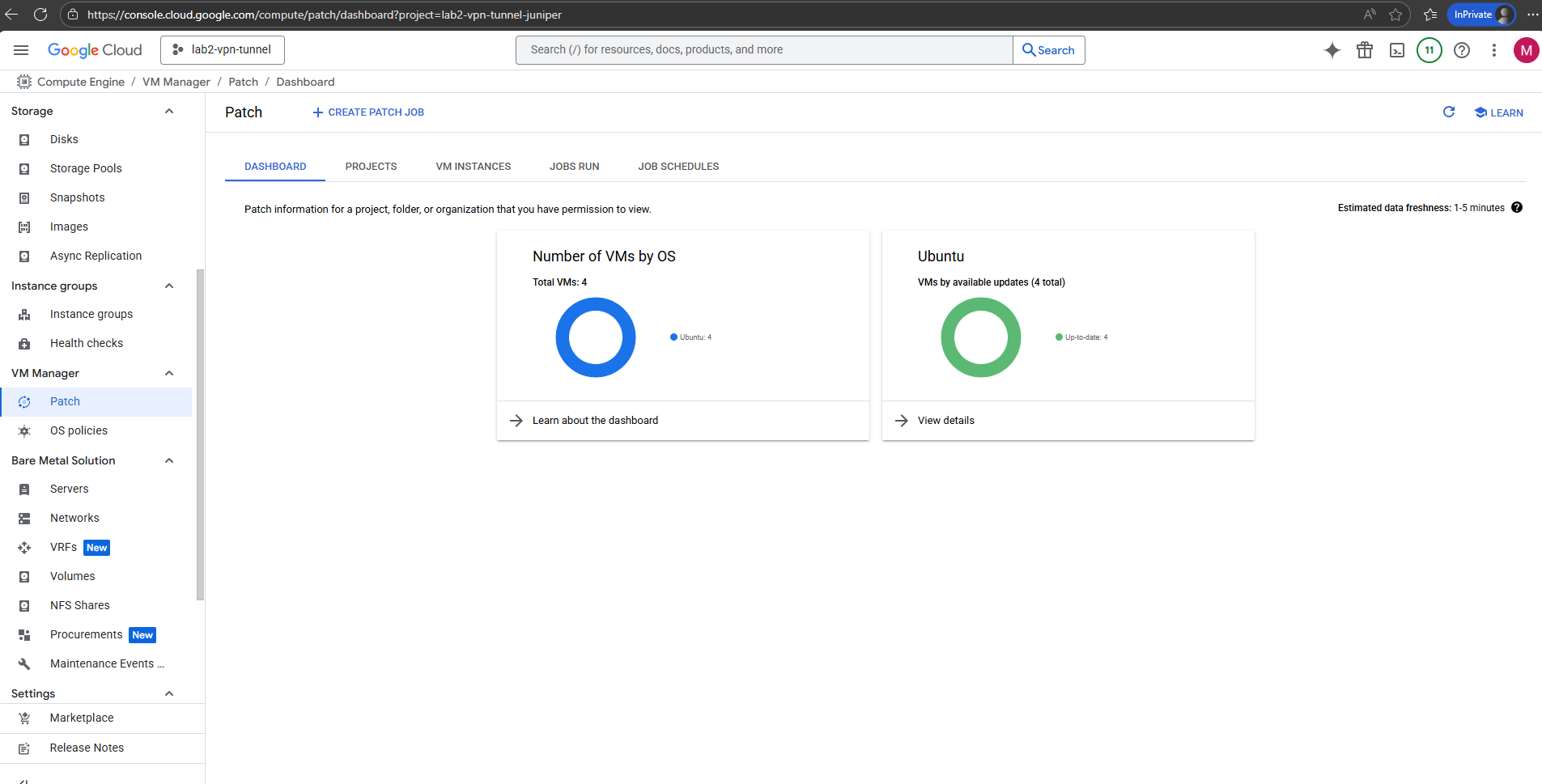Open the three-dot settings menu
Image resolution: width=1542 pixels, height=784 pixels.
point(1494,50)
